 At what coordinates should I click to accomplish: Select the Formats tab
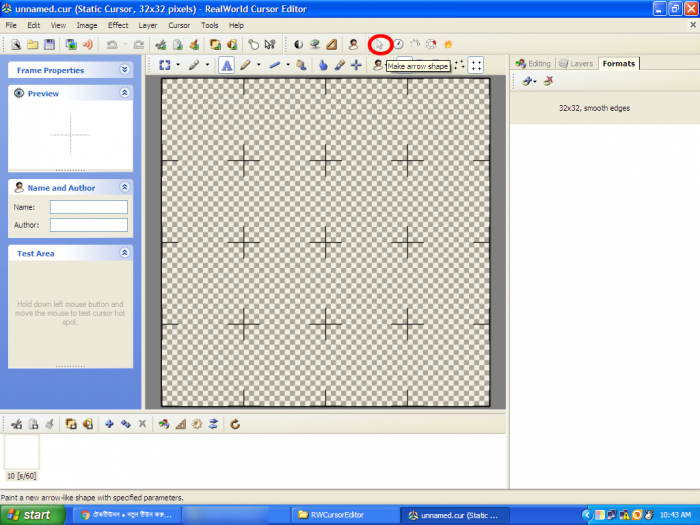pyautogui.click(x=619, y=63)
